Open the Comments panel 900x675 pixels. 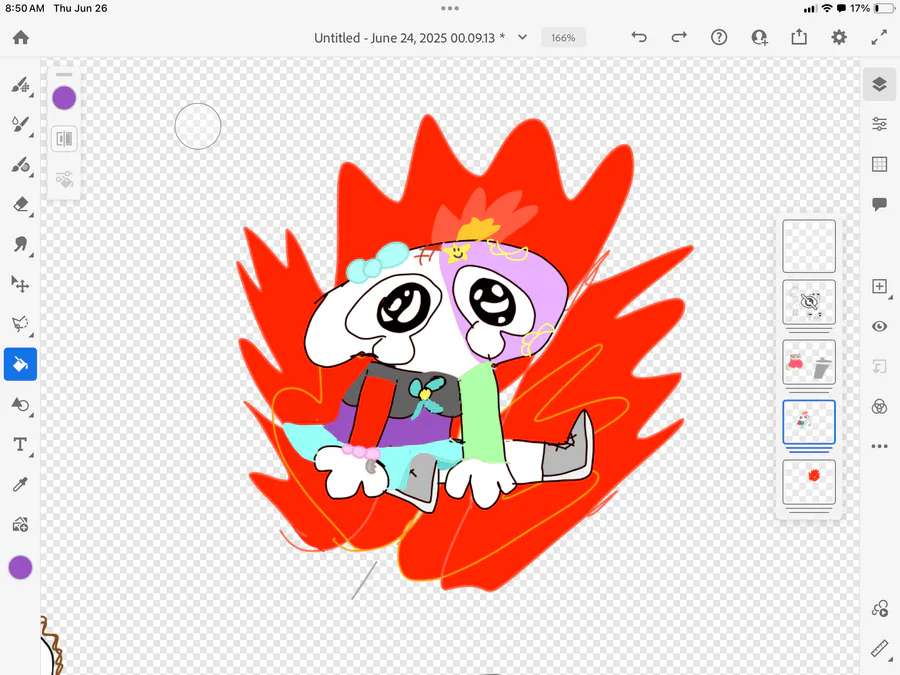click(879, 204)
